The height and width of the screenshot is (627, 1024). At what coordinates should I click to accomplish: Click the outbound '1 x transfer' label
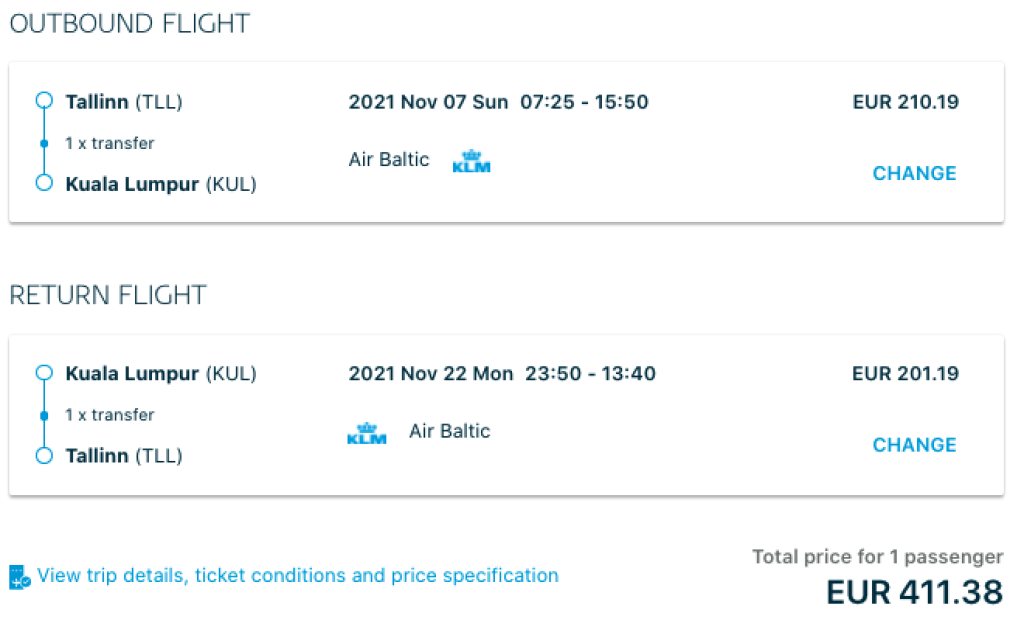pos(110,143)
